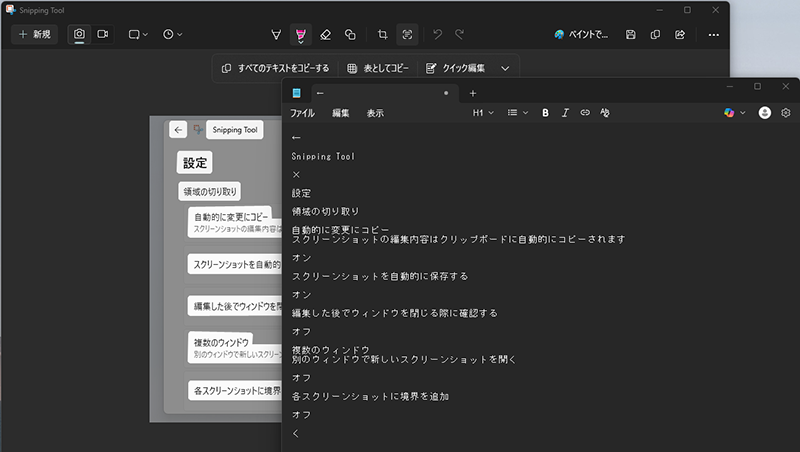This screenshot has width=800, height=452.
Task: Add a new Notepad tab
Action: [x=473, y=93]
